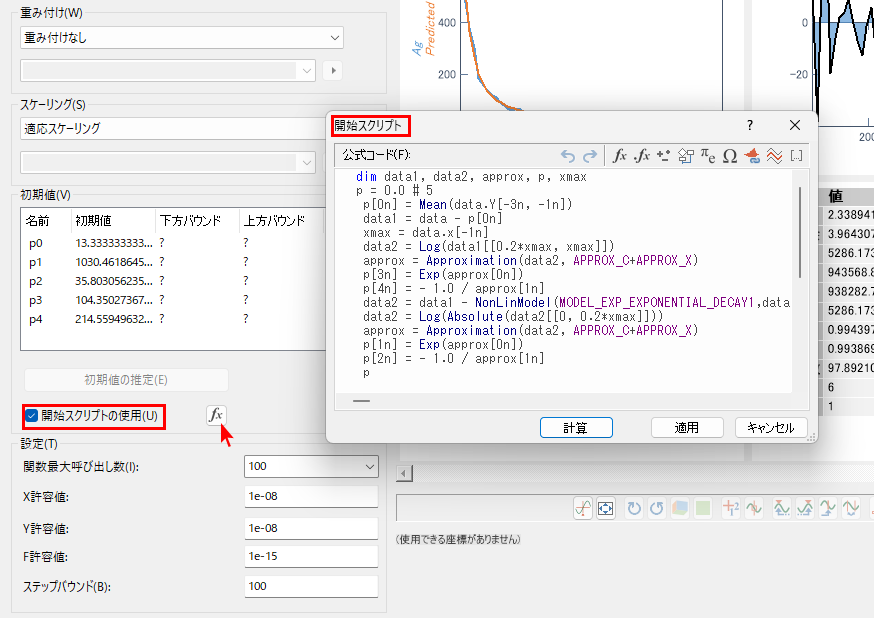This screenshot has height=618, width=874.
Task: Open the 重み付けなし weighting dropdown
Action: coord(181,37)
